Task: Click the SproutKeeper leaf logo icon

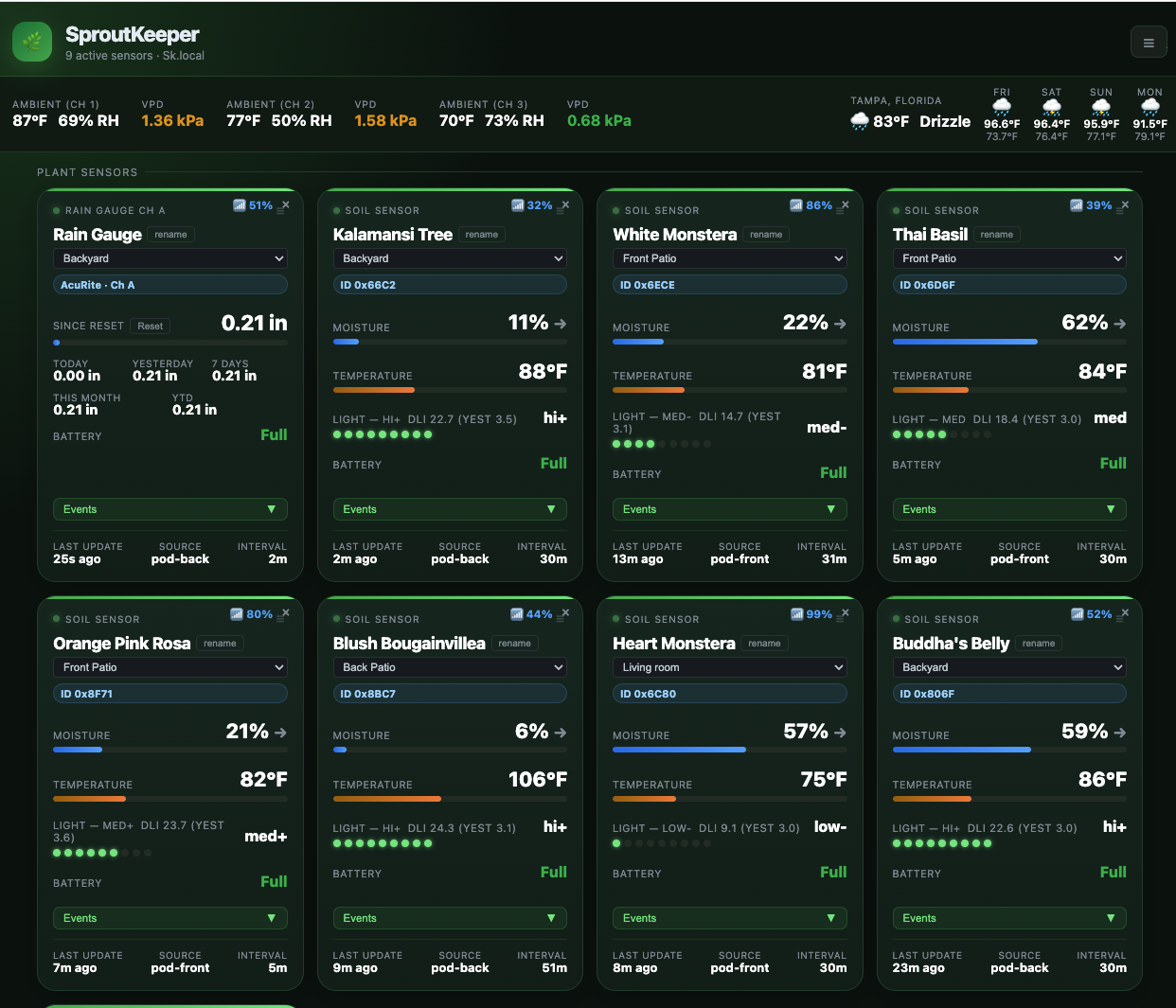Action: pyautogui.click(x=32, y=42)
